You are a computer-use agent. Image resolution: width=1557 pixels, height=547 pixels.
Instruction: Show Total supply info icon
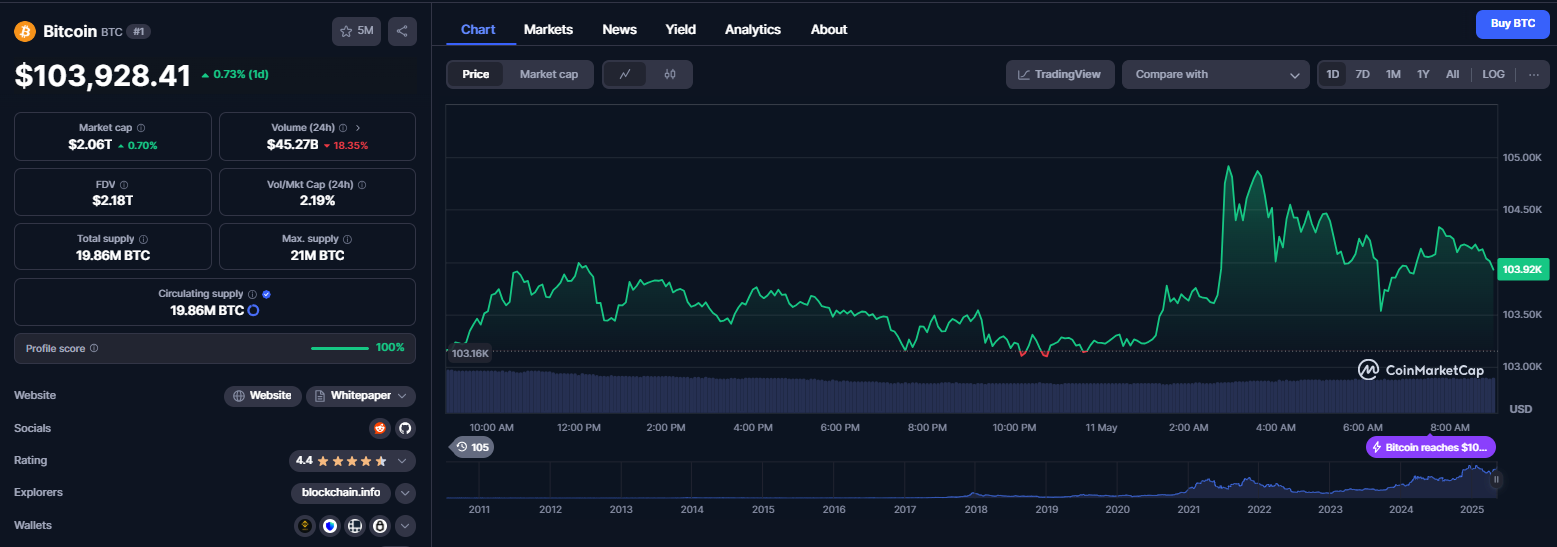click(x=144, y=240)
